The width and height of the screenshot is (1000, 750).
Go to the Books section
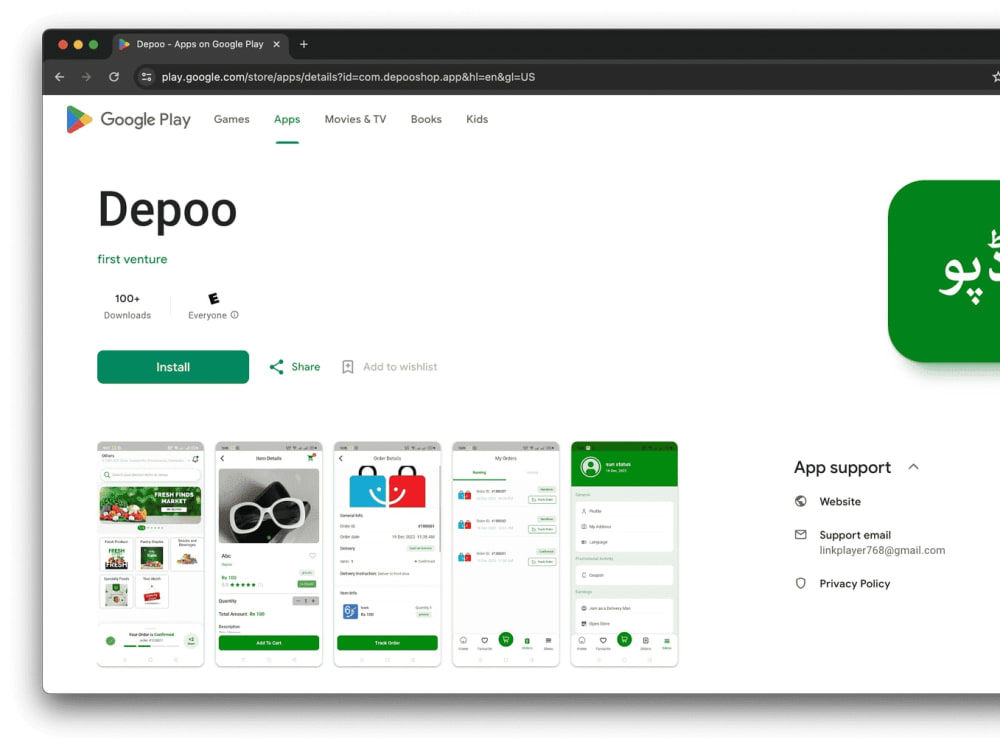(x=426, y=119)
